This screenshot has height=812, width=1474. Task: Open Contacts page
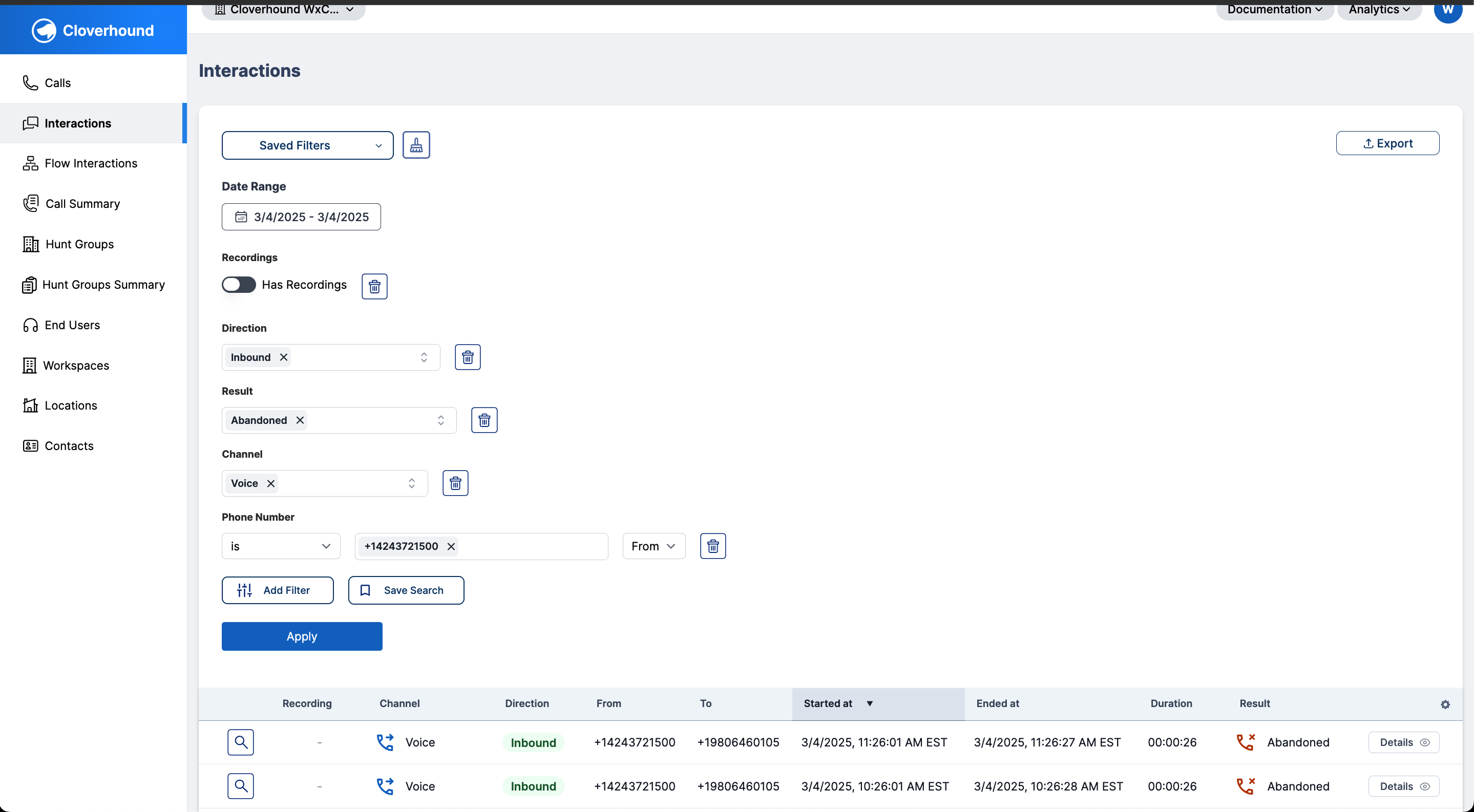pyautogui.click(x=93, y=446)
